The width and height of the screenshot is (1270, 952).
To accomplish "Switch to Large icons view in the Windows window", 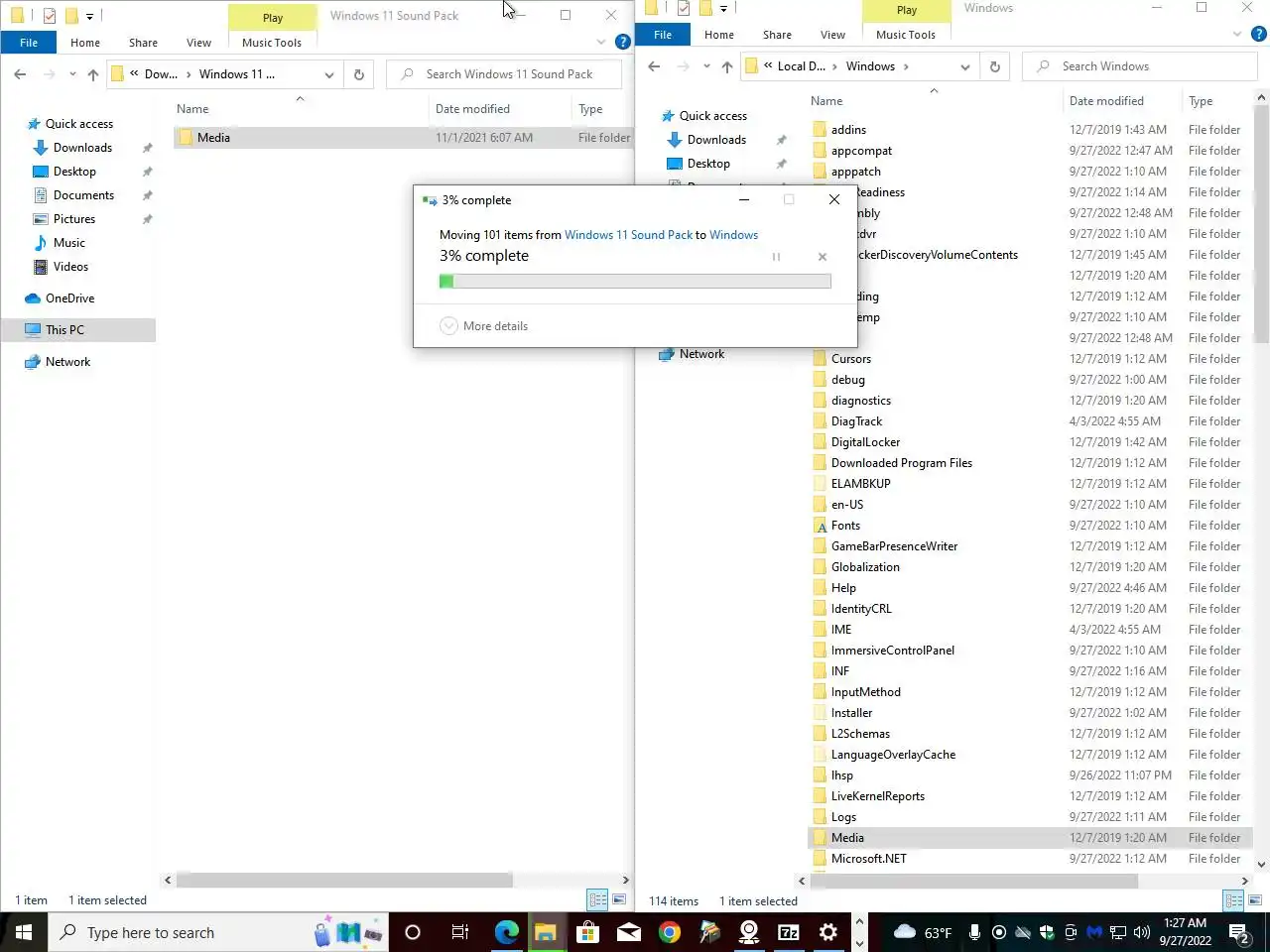I will click(x=1255, y=900).
